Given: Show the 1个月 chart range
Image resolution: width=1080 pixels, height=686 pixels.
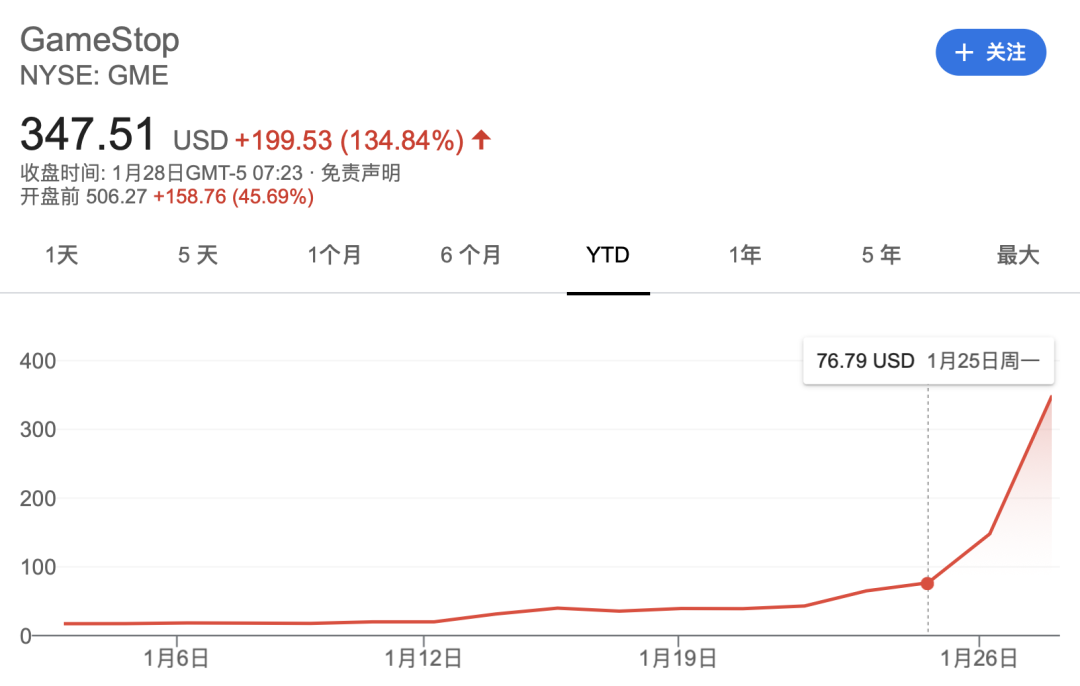Looking at the screenshot, I should pos(335,256).
